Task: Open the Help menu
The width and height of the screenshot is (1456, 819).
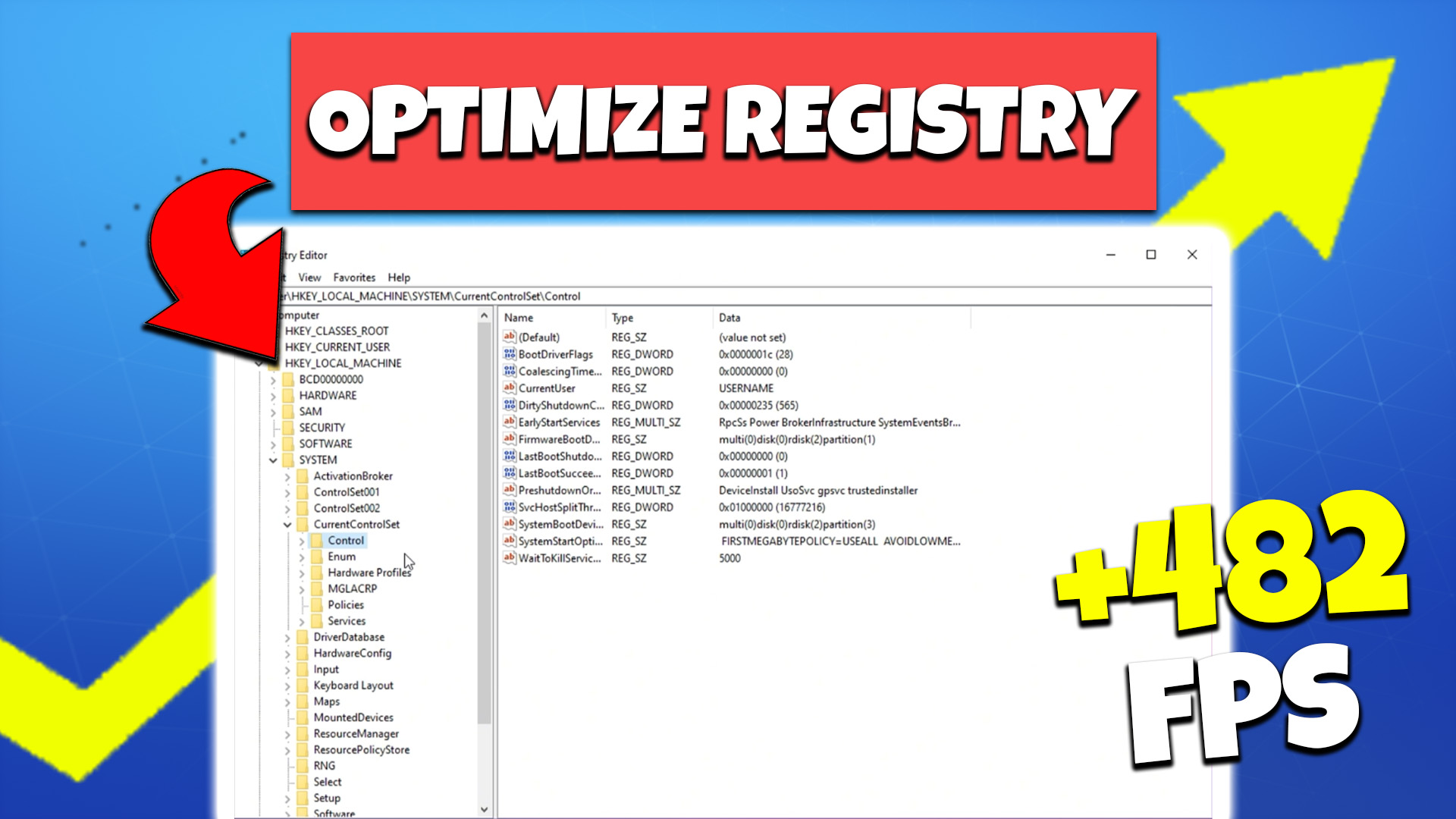Action: tap(399, 278)
